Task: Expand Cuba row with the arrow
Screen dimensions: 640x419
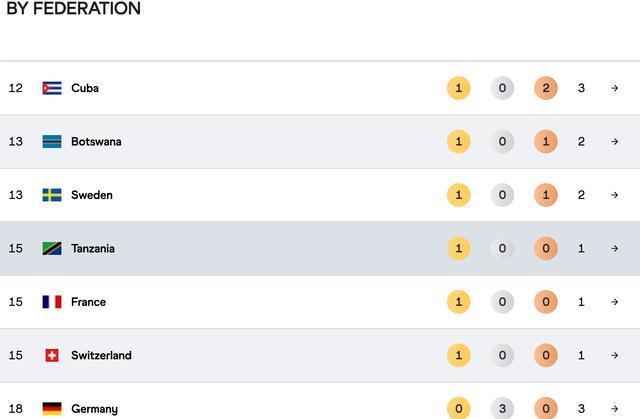Action: (614, 88)
